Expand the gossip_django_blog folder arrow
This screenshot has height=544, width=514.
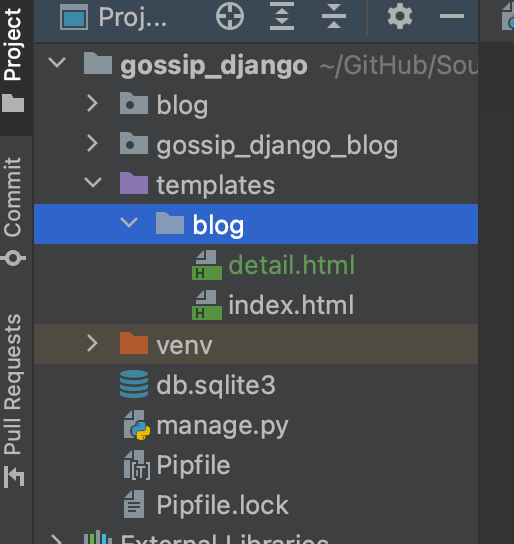[x=92, y=143]
